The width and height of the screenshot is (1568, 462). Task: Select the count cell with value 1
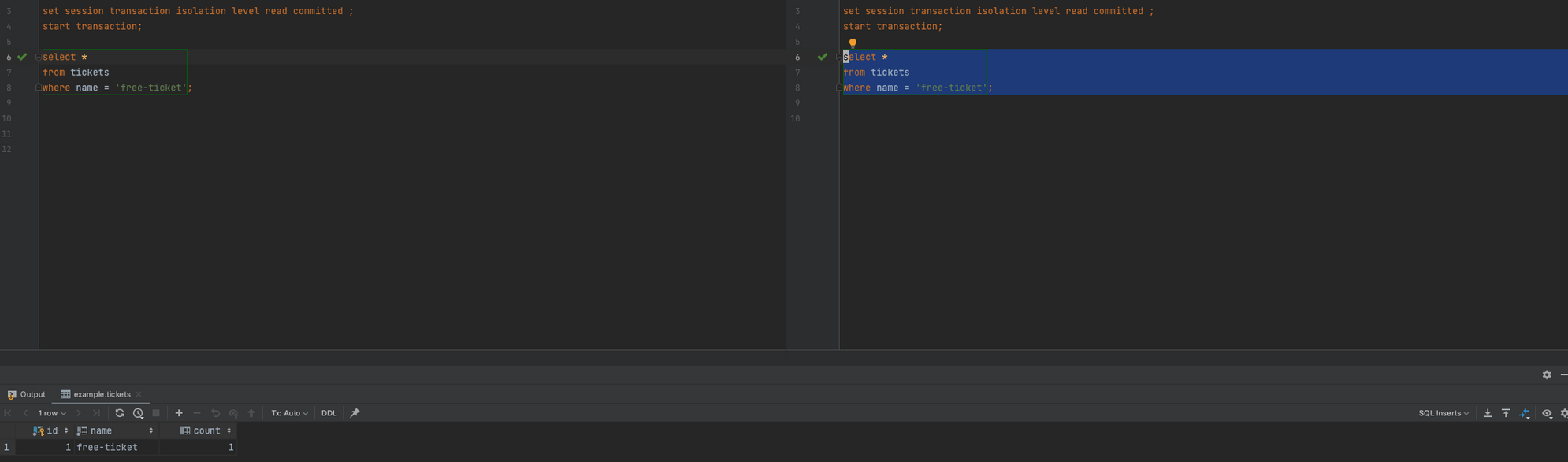pyautogui.click(x=198, y=448)
